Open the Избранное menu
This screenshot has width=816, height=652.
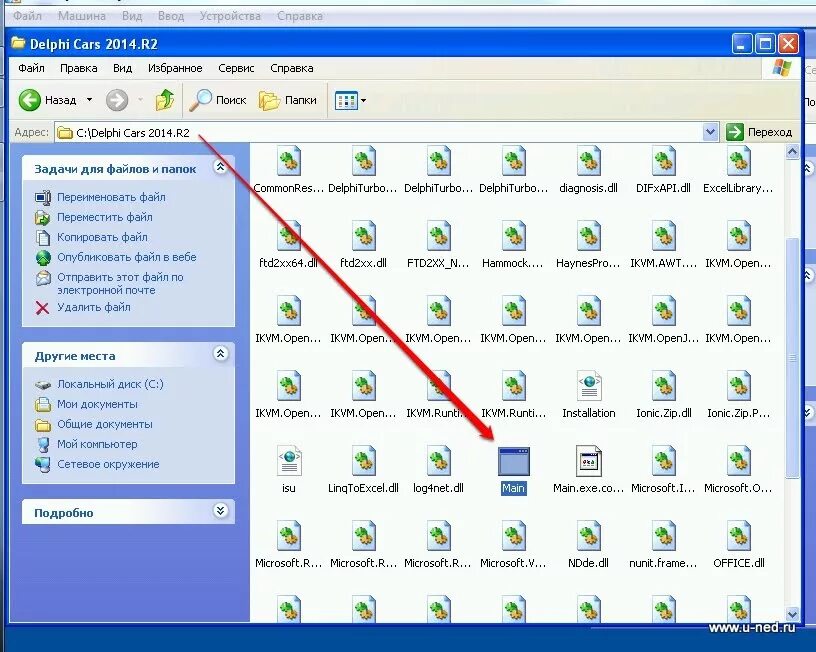pyautogui.click(x=175, y=68)
